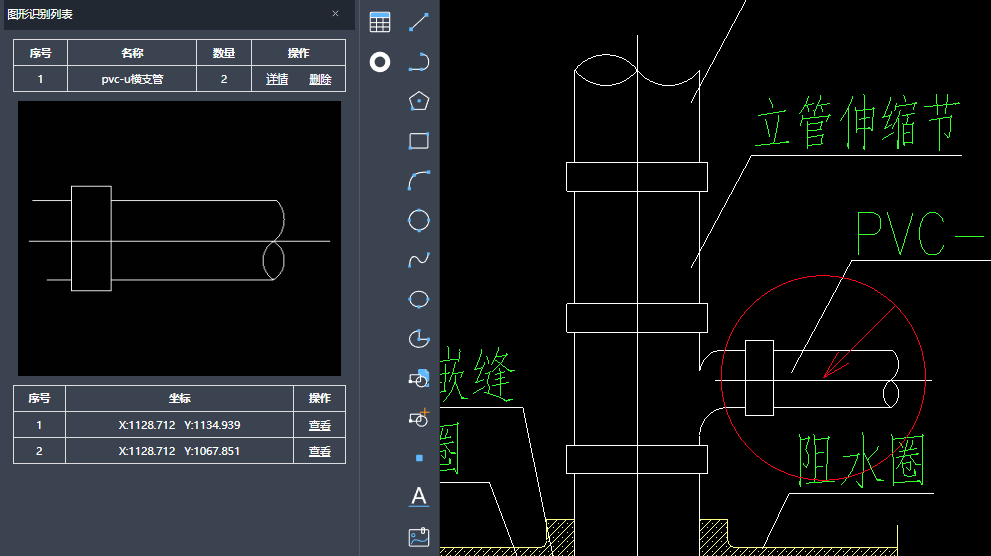Image resolution: width=991 pixels, height=556 pixels.
Task: Select the Text tool
Action: coord(419,497)
